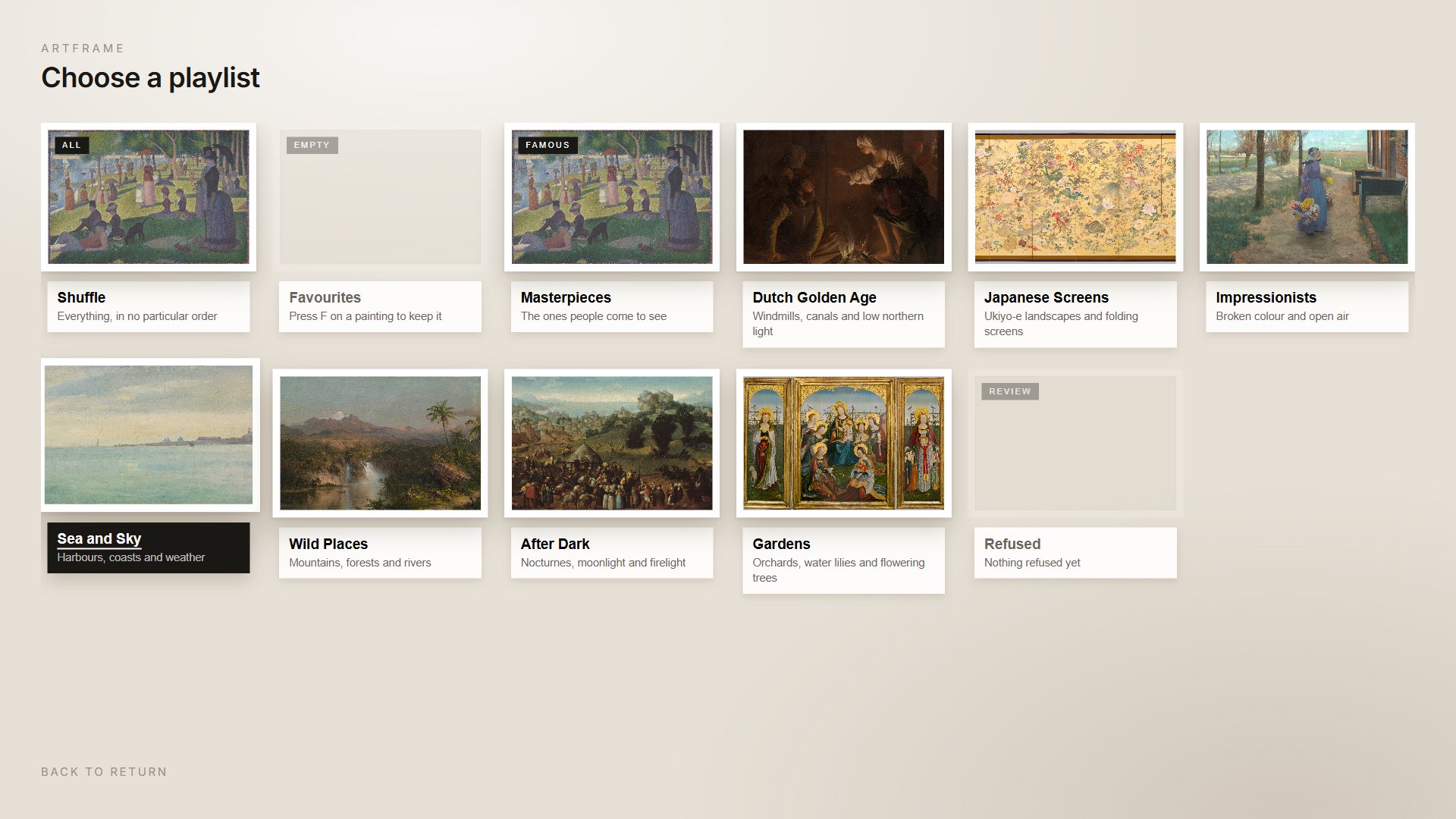Screen dimensions: 1456x819
Task: Open the Masterpieces painting thumbnail
Action: coord(612,196)
